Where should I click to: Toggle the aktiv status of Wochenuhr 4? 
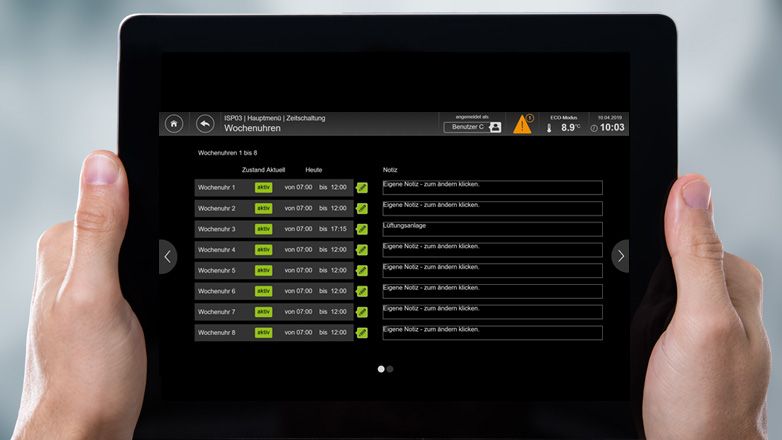(x=263, y=250)
